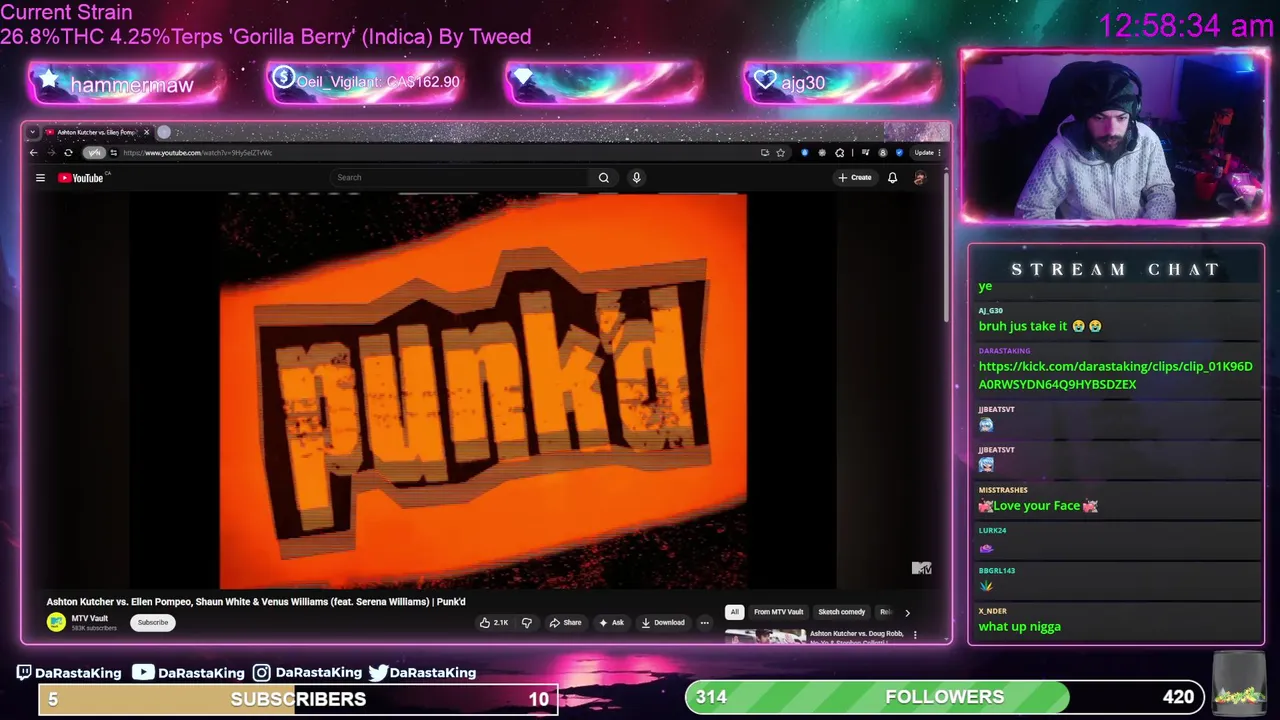Click the ajg30 overlay label
Image resolution: width=1280 pixels, height=720 pixels.
pos(803,83)
